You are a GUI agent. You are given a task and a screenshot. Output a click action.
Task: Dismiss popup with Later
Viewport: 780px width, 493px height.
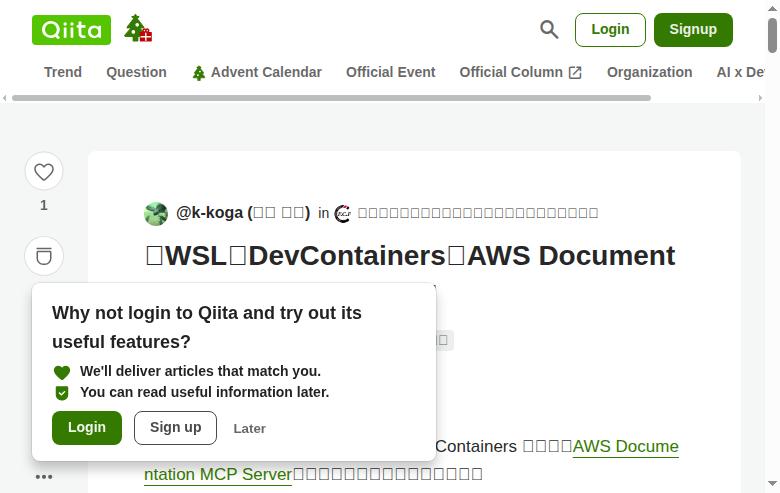pyautogui.click(x=249, y=428)
